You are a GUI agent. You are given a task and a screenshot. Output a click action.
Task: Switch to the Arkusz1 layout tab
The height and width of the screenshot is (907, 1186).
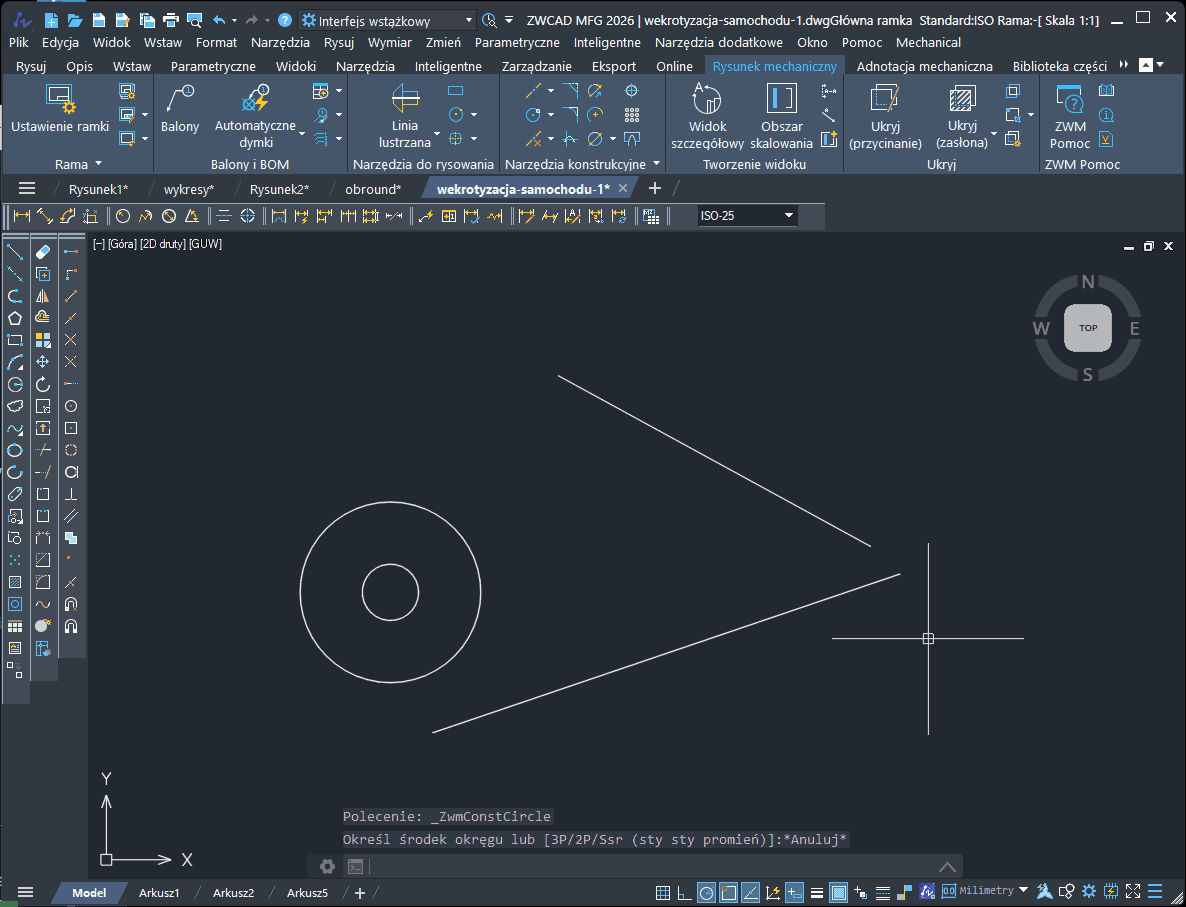tap(159, 893)
